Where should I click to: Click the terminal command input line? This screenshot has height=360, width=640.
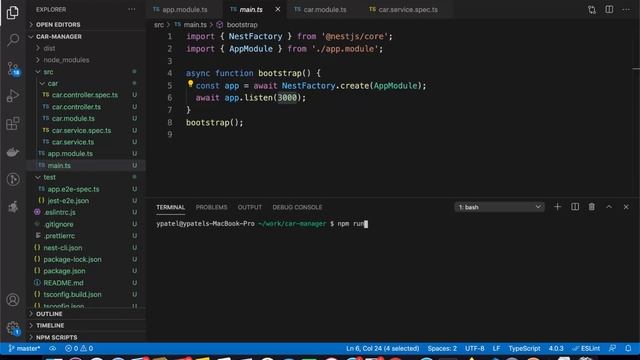262,224
